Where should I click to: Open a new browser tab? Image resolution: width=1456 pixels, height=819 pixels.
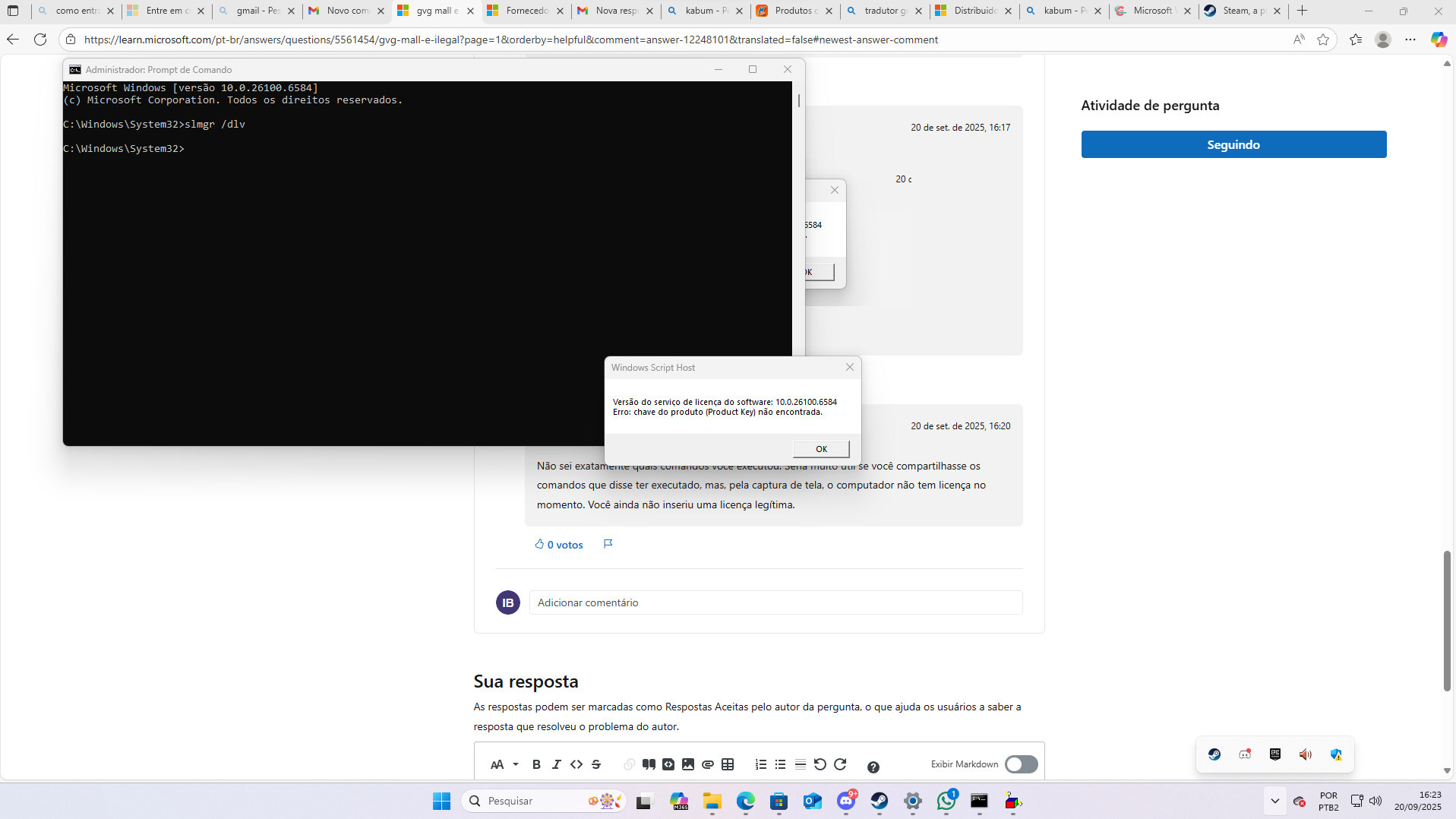coord(1302,11)
